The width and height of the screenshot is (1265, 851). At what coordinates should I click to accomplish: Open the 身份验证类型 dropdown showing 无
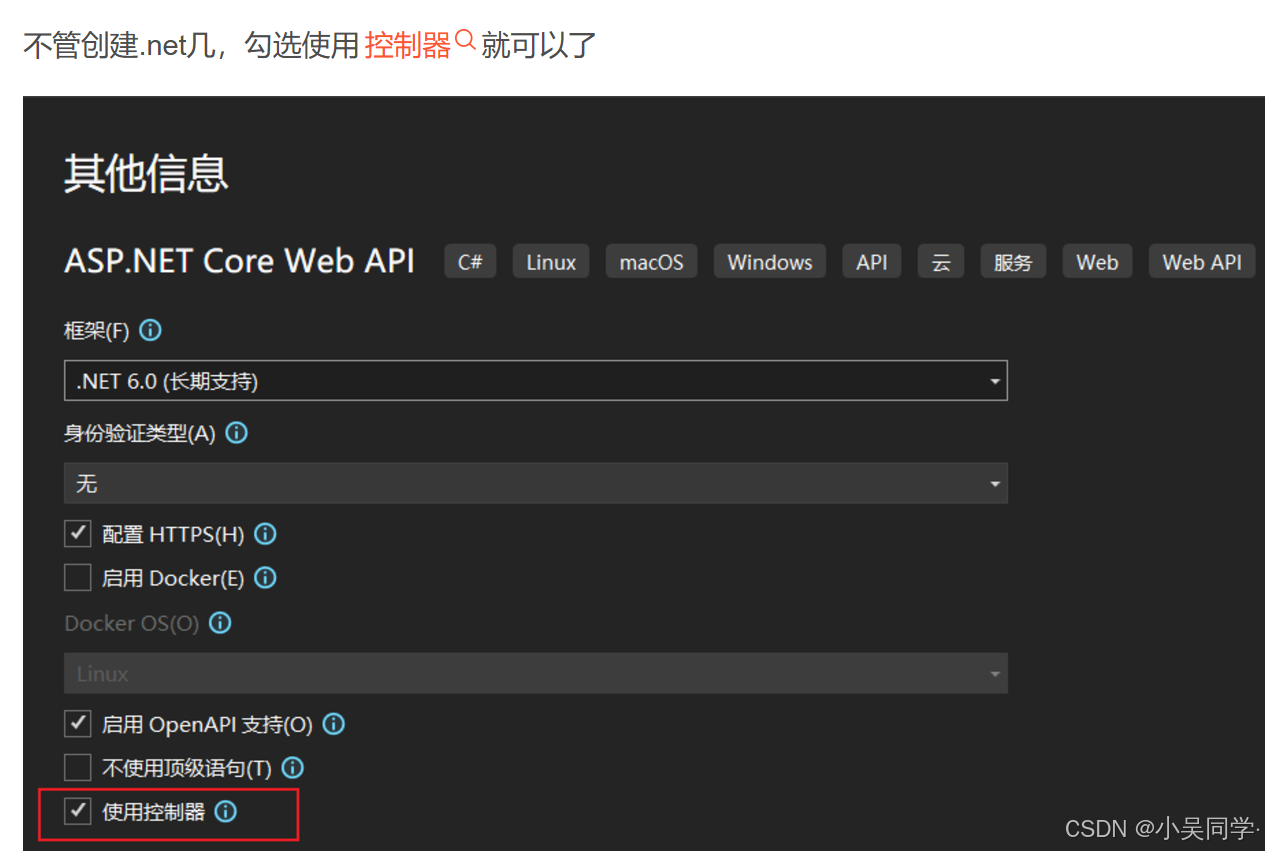point(536,483)
